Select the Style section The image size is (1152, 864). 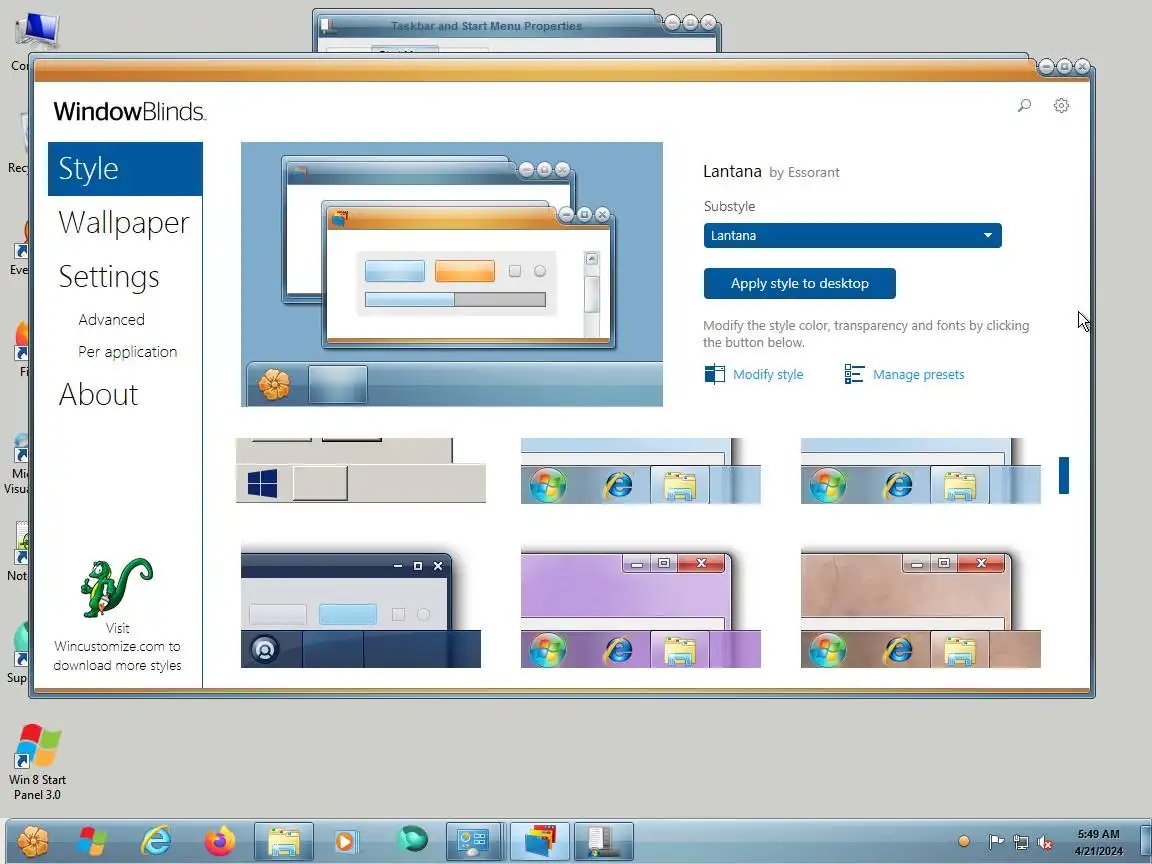(125, 169)
